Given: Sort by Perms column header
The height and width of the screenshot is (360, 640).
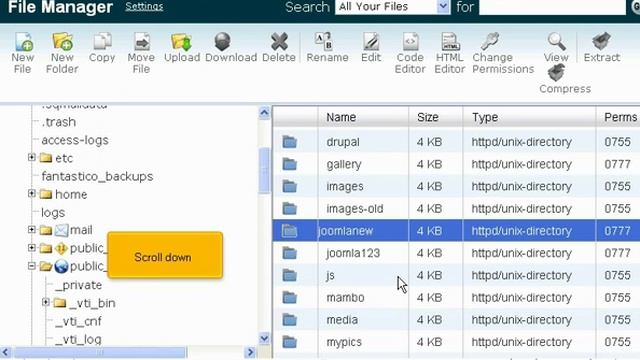Looking at the screenshot, I should tap(620, 118).
